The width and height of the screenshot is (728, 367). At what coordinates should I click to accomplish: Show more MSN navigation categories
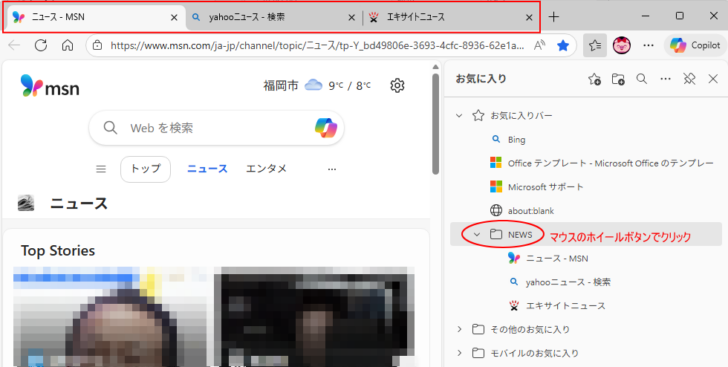click(332, 170)
